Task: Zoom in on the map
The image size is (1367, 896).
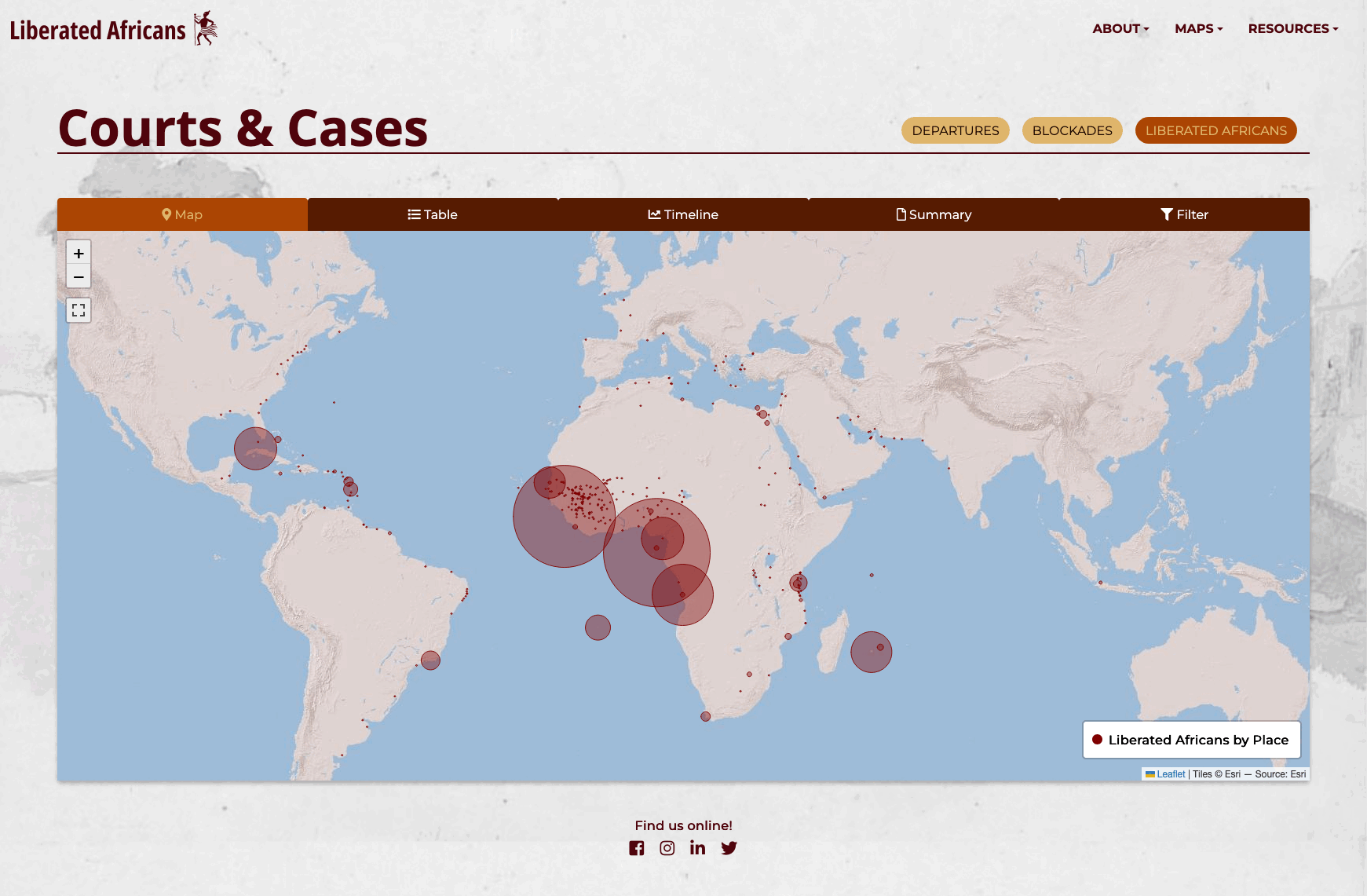Action: pyautogui.click(x=79, y=253)
